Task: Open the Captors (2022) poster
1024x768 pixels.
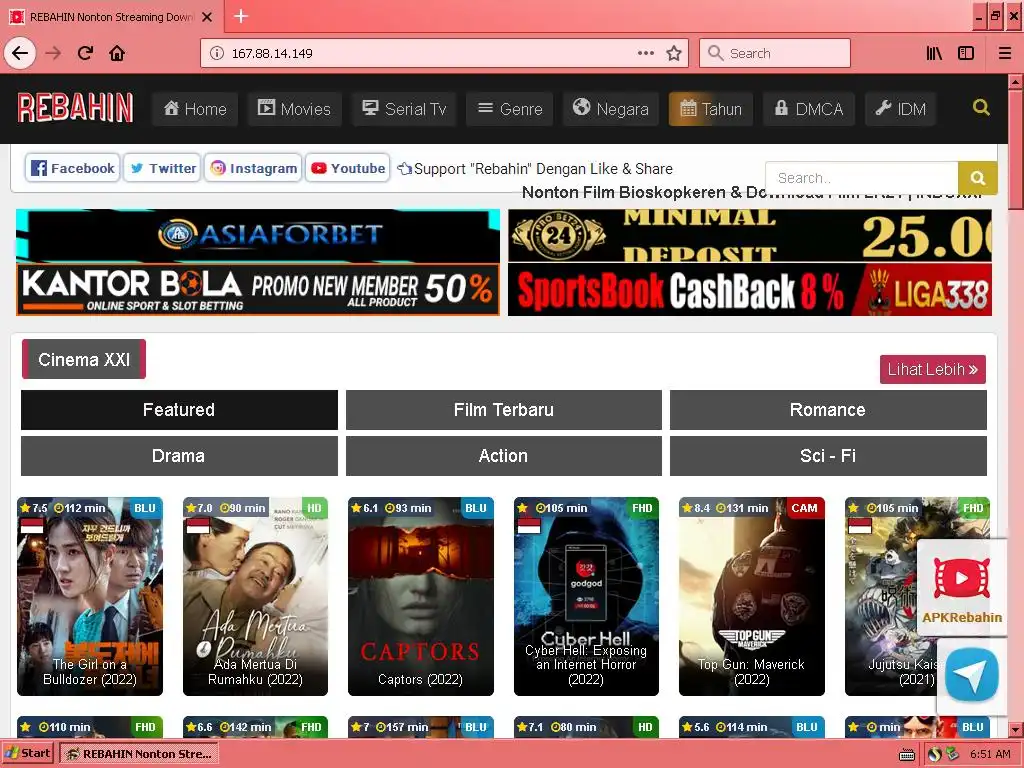Action: pyautogui.click(x=421, y=596)
